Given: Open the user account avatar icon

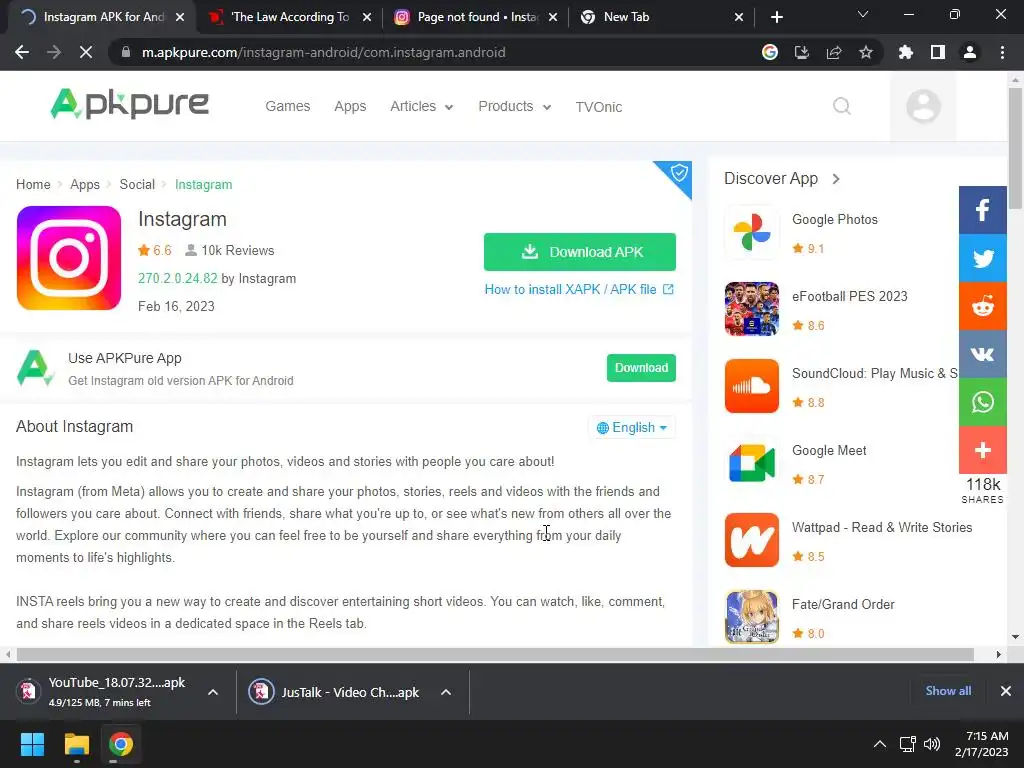Looking at the screenshot, I should pyautogui.click(x=923, y=106).
